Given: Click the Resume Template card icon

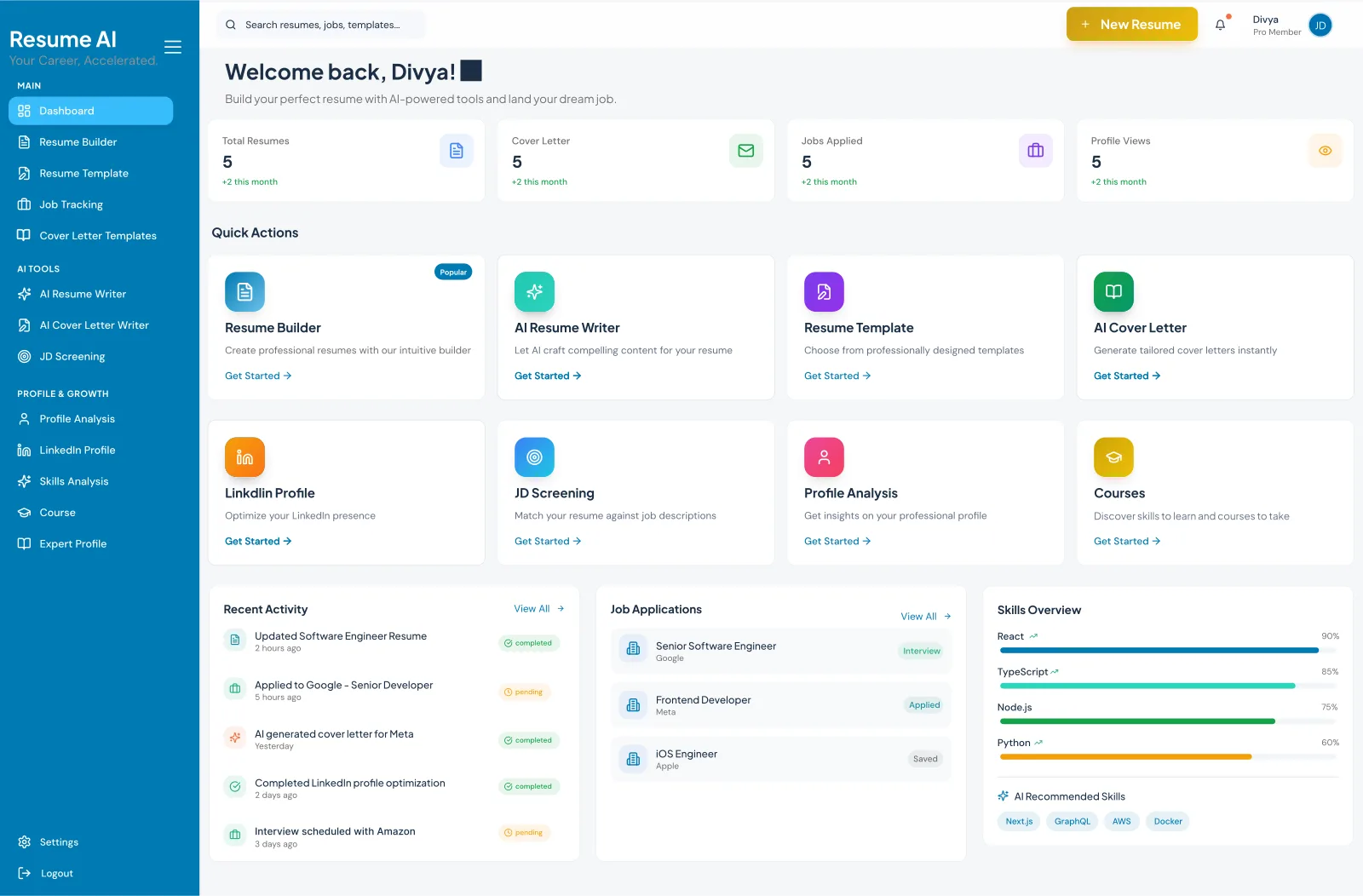Looking at the screenshot, I should click(x=824, y=292).
